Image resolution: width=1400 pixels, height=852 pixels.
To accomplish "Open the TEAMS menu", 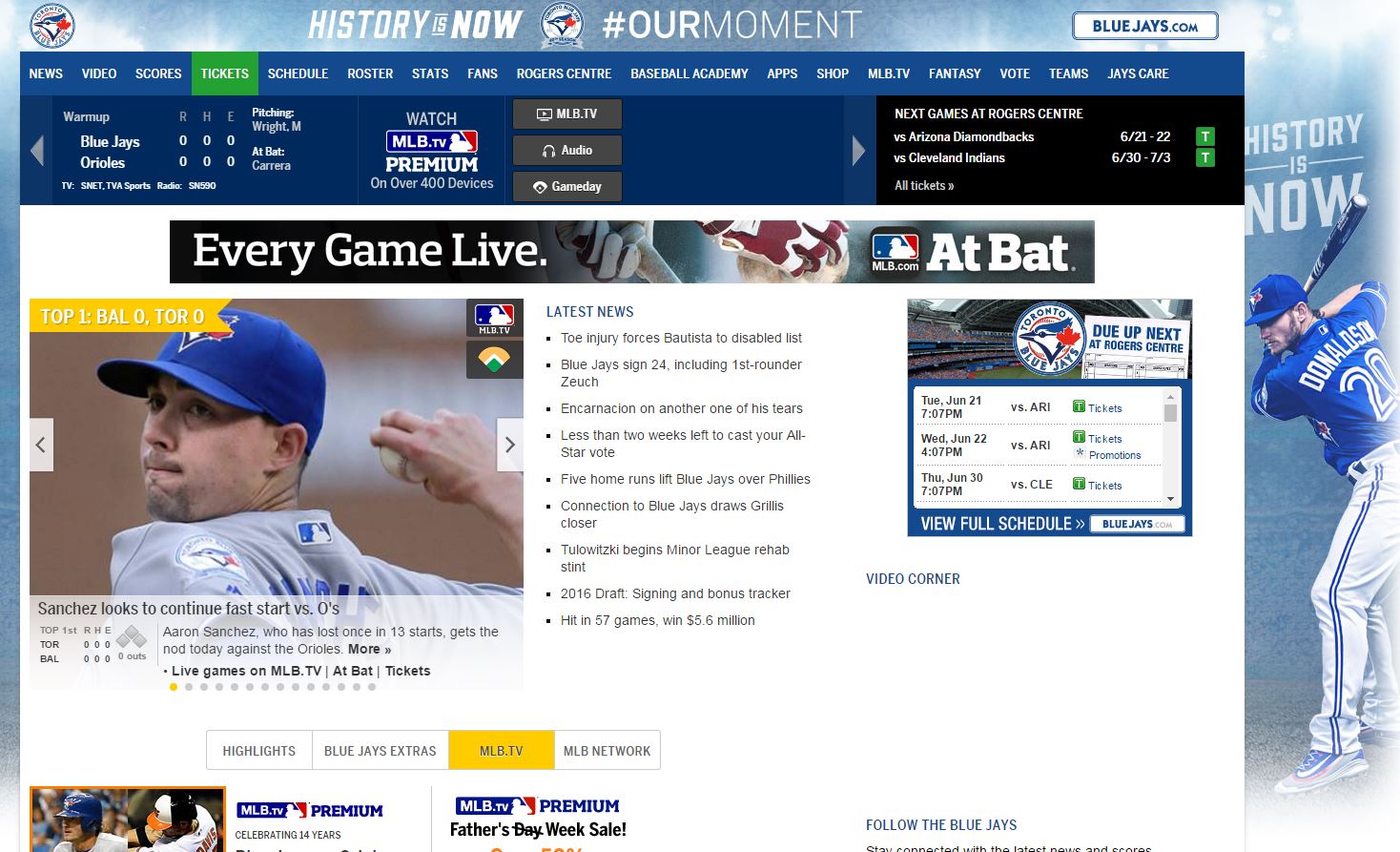I will pyautogui.click(x=1068, y=73).
